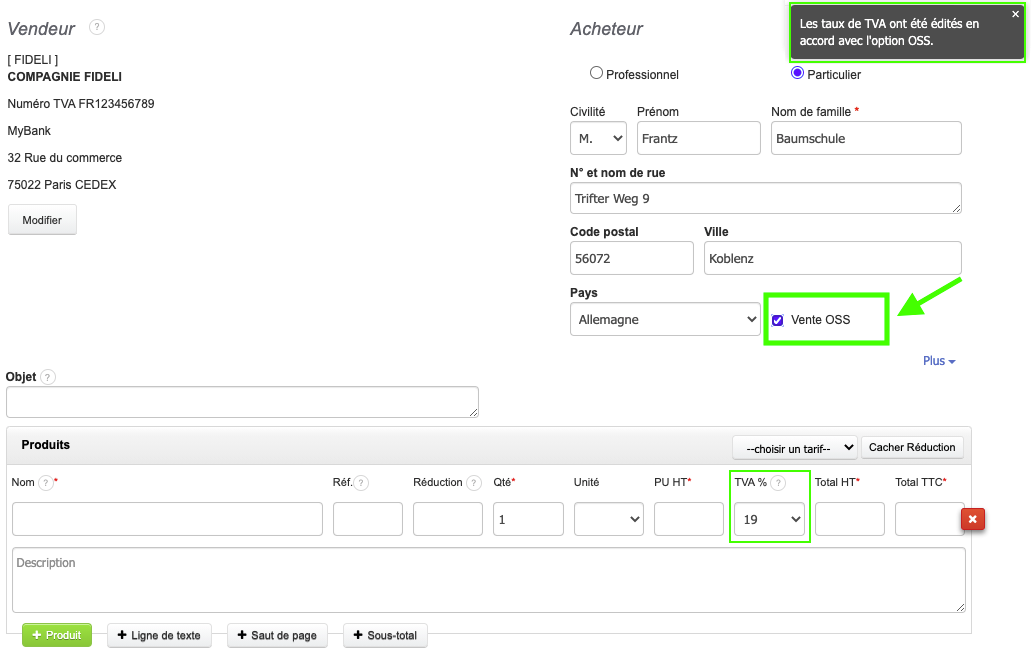Click the help icon beside Réf. column
1031x652 pixels.
tap(361, 483)
